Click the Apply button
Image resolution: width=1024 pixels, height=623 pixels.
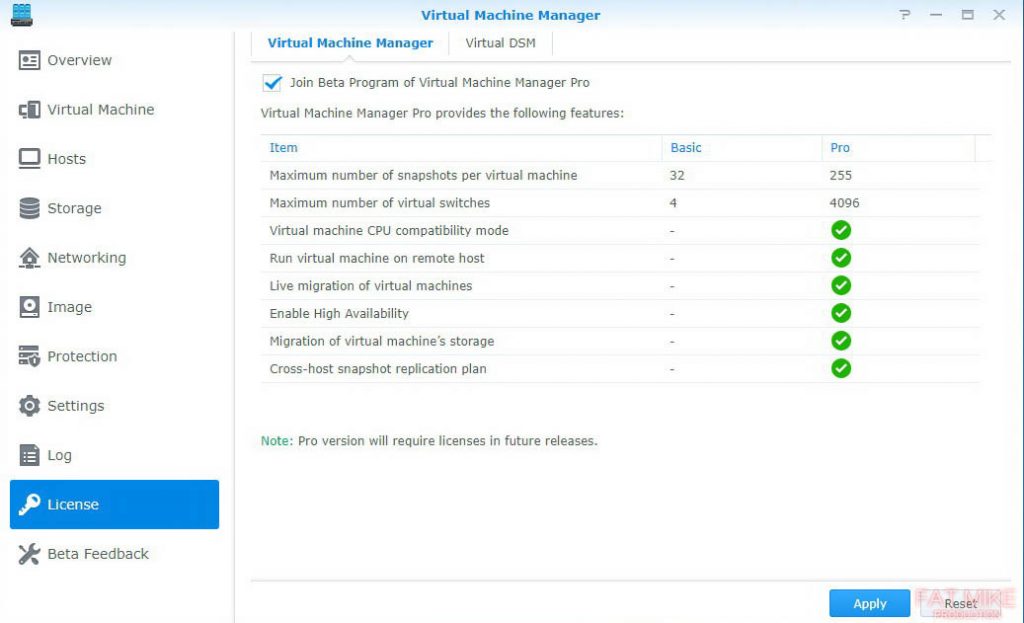point(869,603)
